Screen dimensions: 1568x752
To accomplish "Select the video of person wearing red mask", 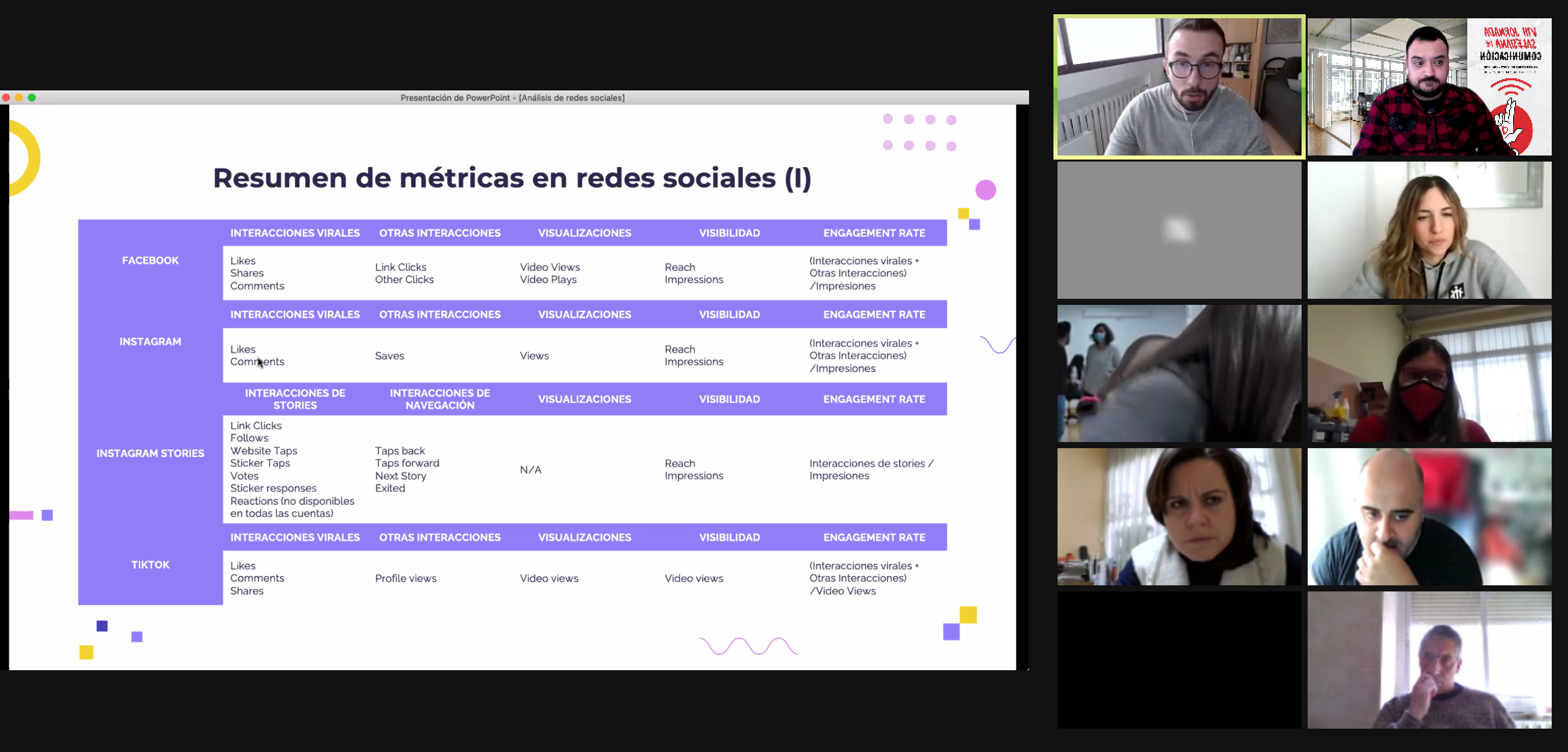I will (x=1429, y=373).
